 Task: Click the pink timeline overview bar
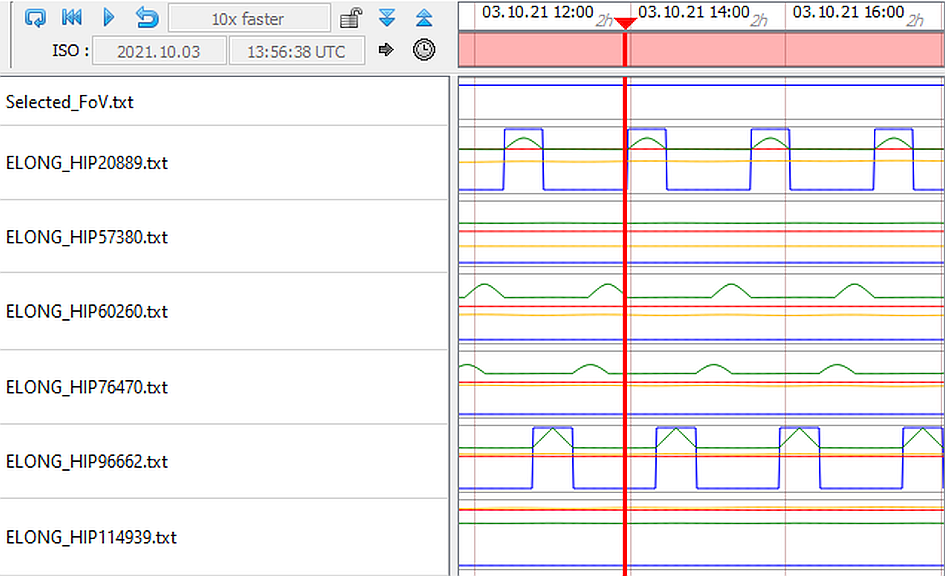tap(702, 49)
